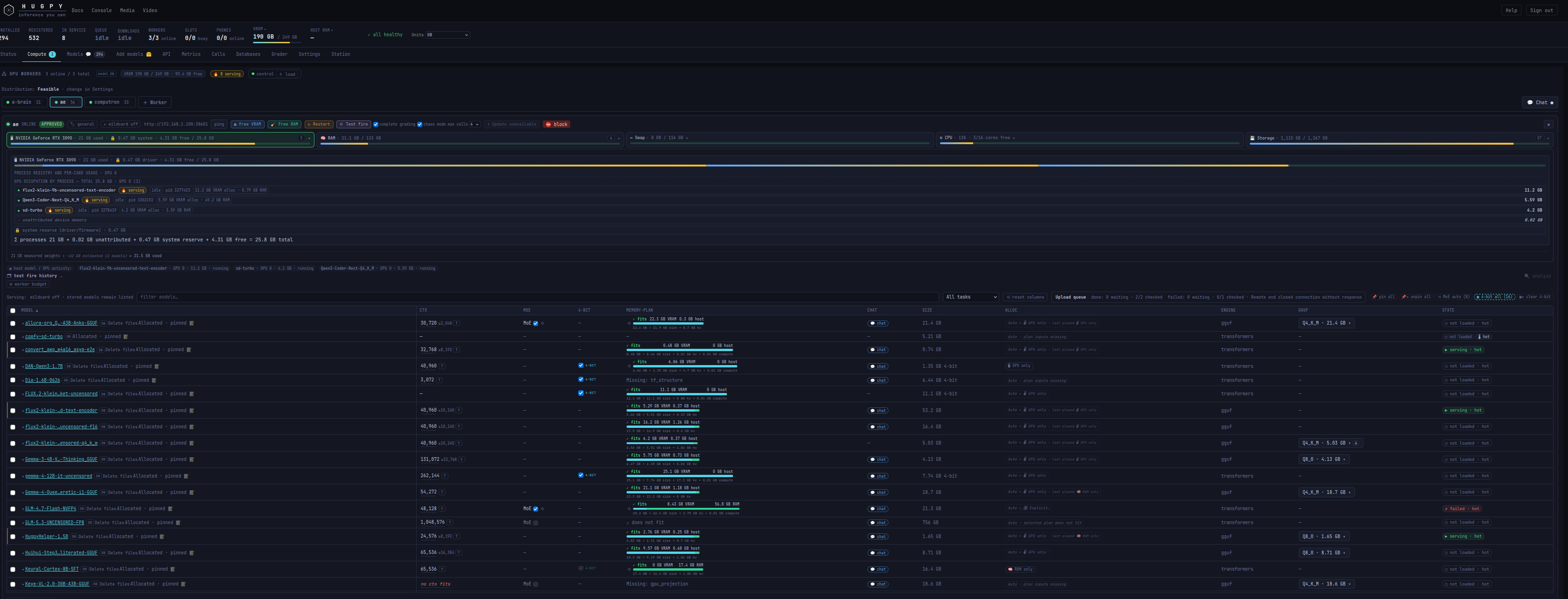
Task: Toggle the complete grading checkbox
Action: [x=375, y=124]
